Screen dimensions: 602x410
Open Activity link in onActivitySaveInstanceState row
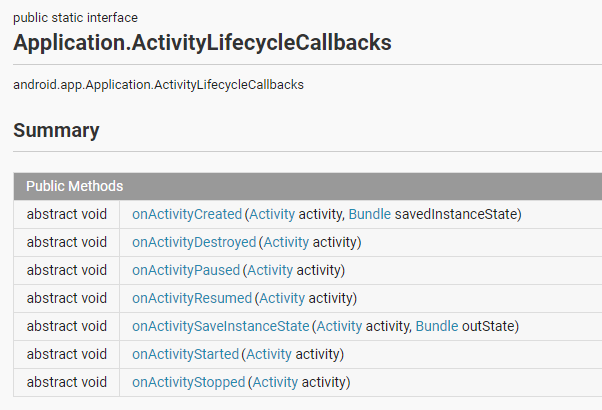pos(339,326)
